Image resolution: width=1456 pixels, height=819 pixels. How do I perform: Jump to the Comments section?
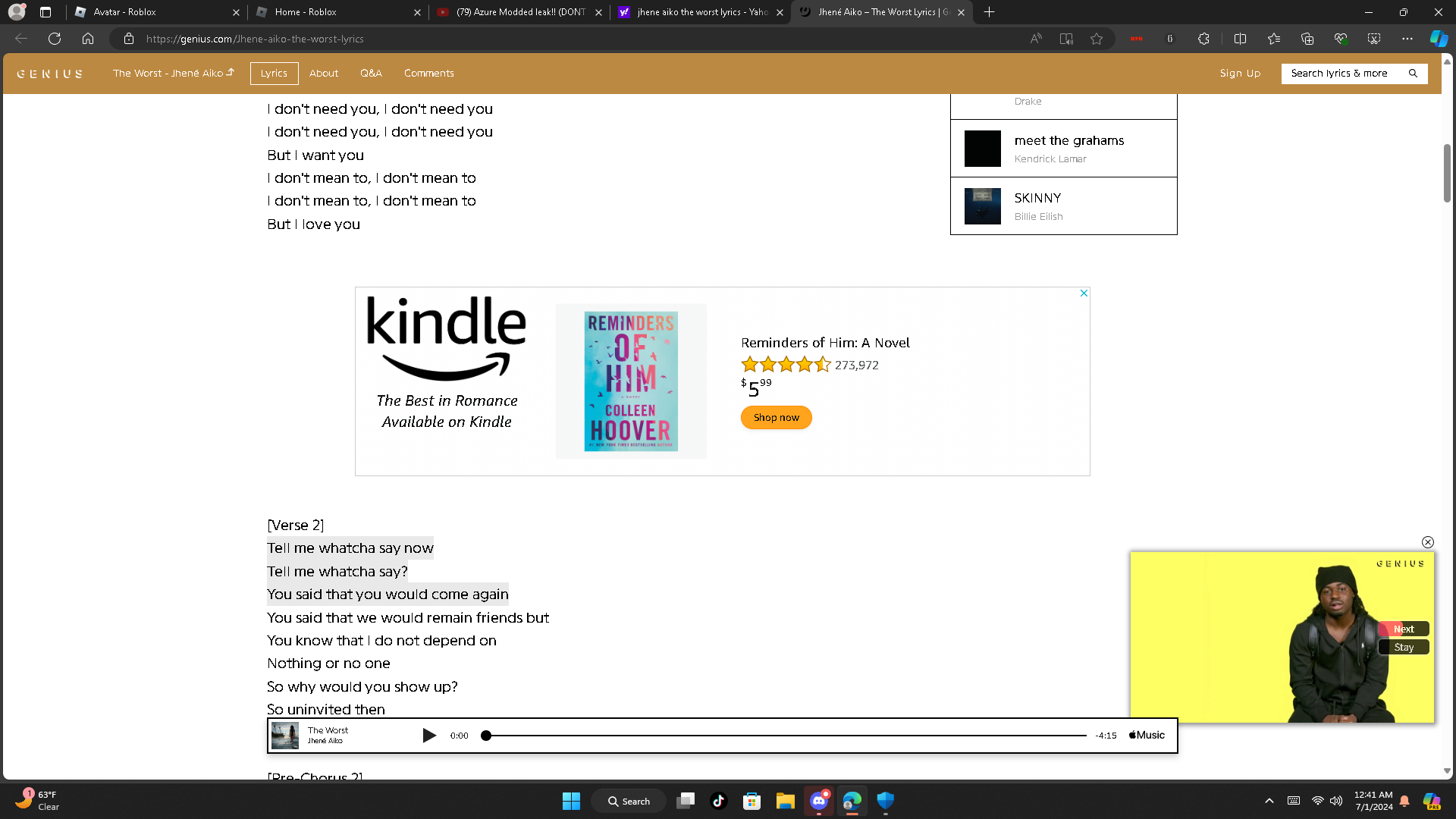click(429, 74)
